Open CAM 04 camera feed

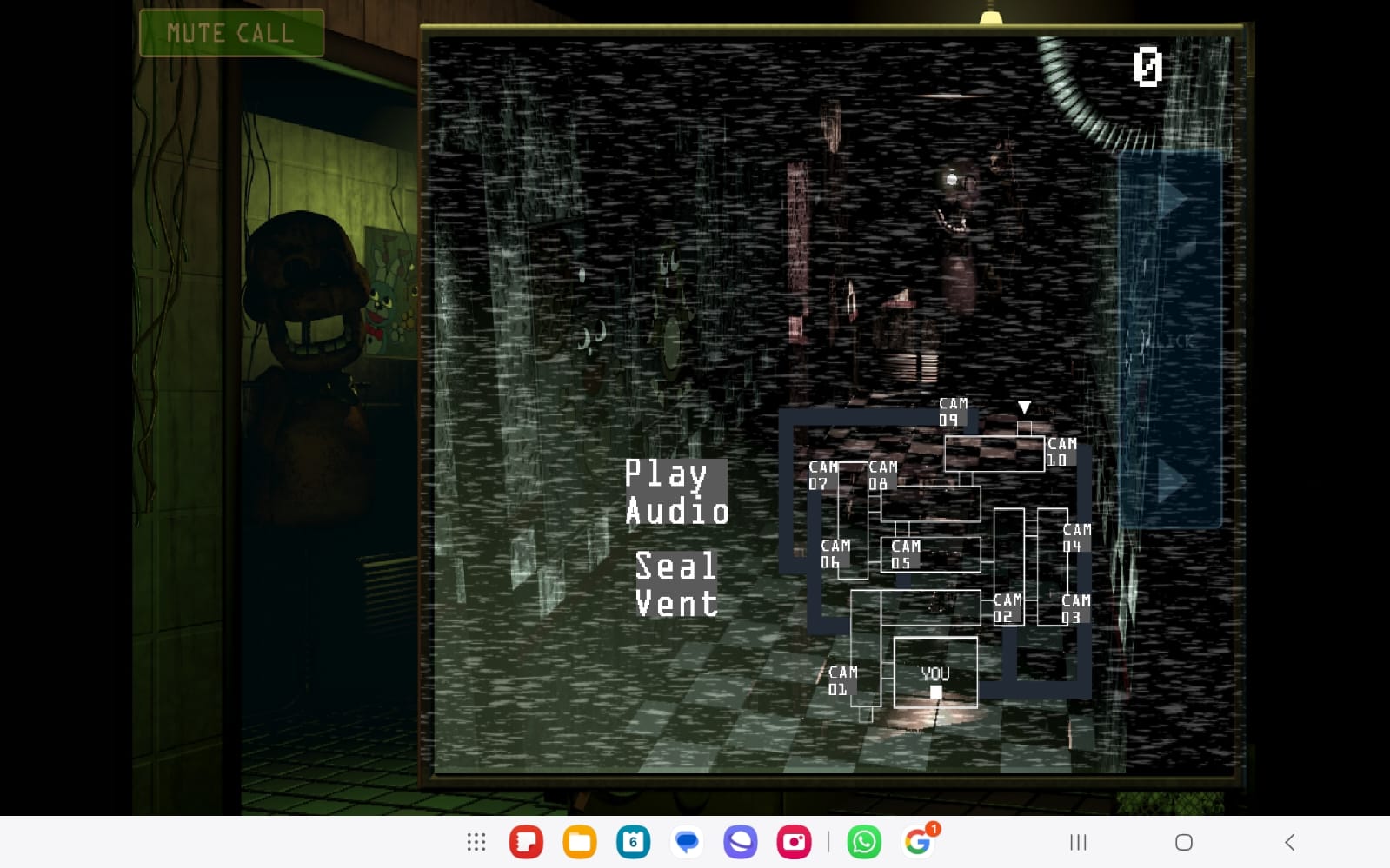pyautogui.click(x=1076, y=538)
